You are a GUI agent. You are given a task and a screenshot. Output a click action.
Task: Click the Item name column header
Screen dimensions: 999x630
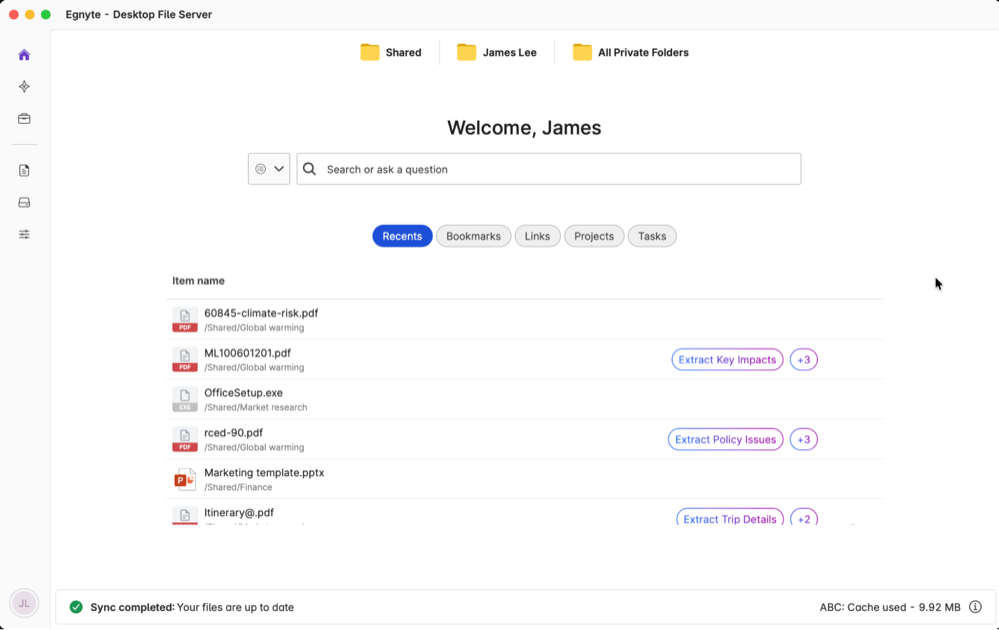coord(198,280)
